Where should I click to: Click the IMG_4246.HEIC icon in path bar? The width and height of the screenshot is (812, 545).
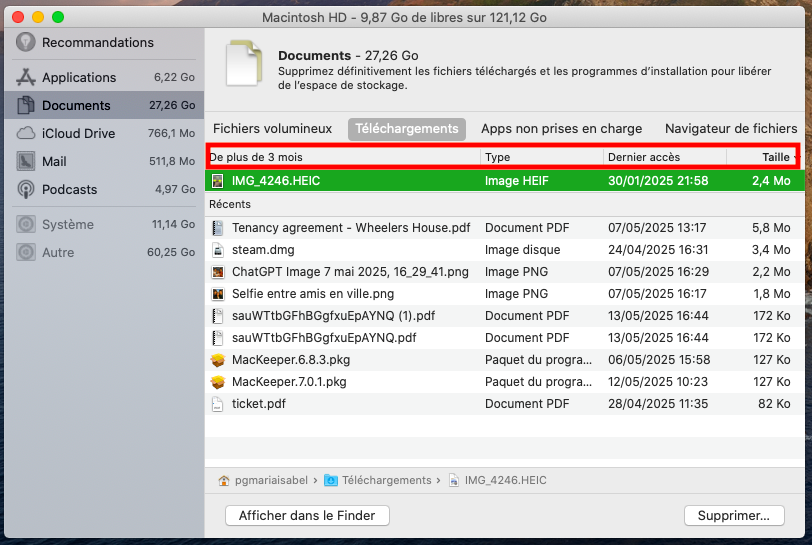[x=454, y=481]
